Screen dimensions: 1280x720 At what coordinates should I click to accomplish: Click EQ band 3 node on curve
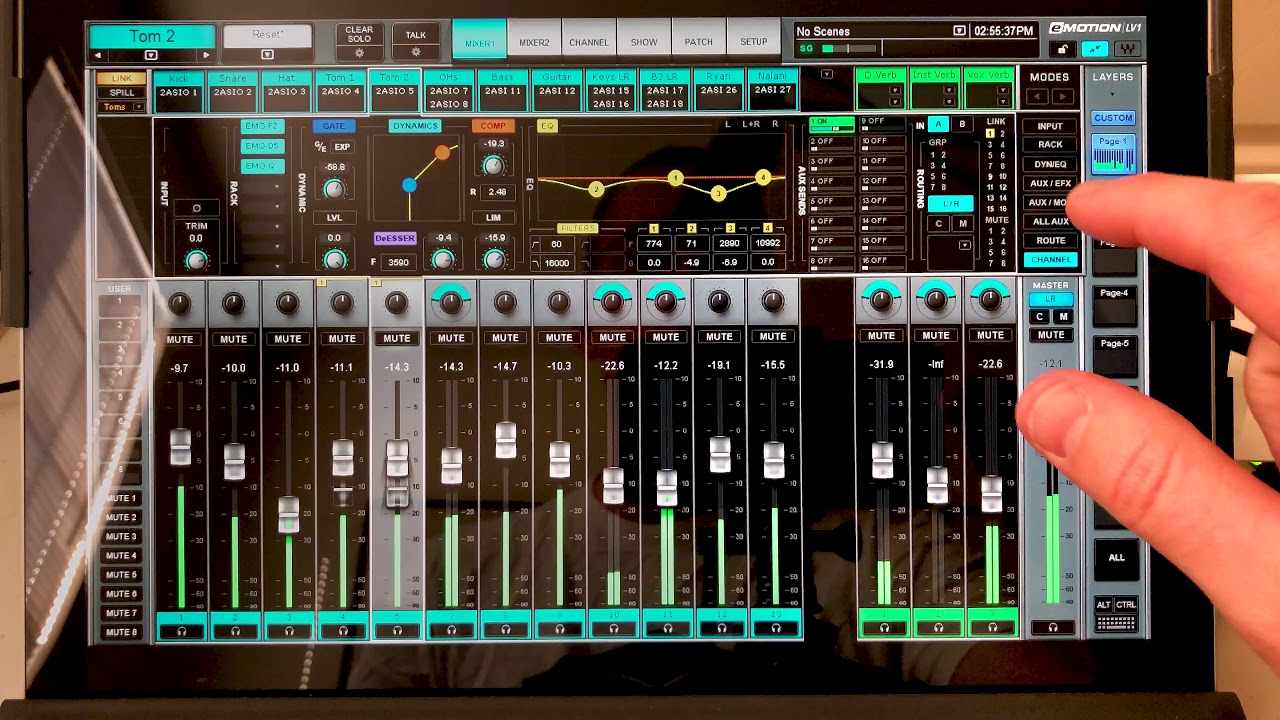tap(718, 193)
